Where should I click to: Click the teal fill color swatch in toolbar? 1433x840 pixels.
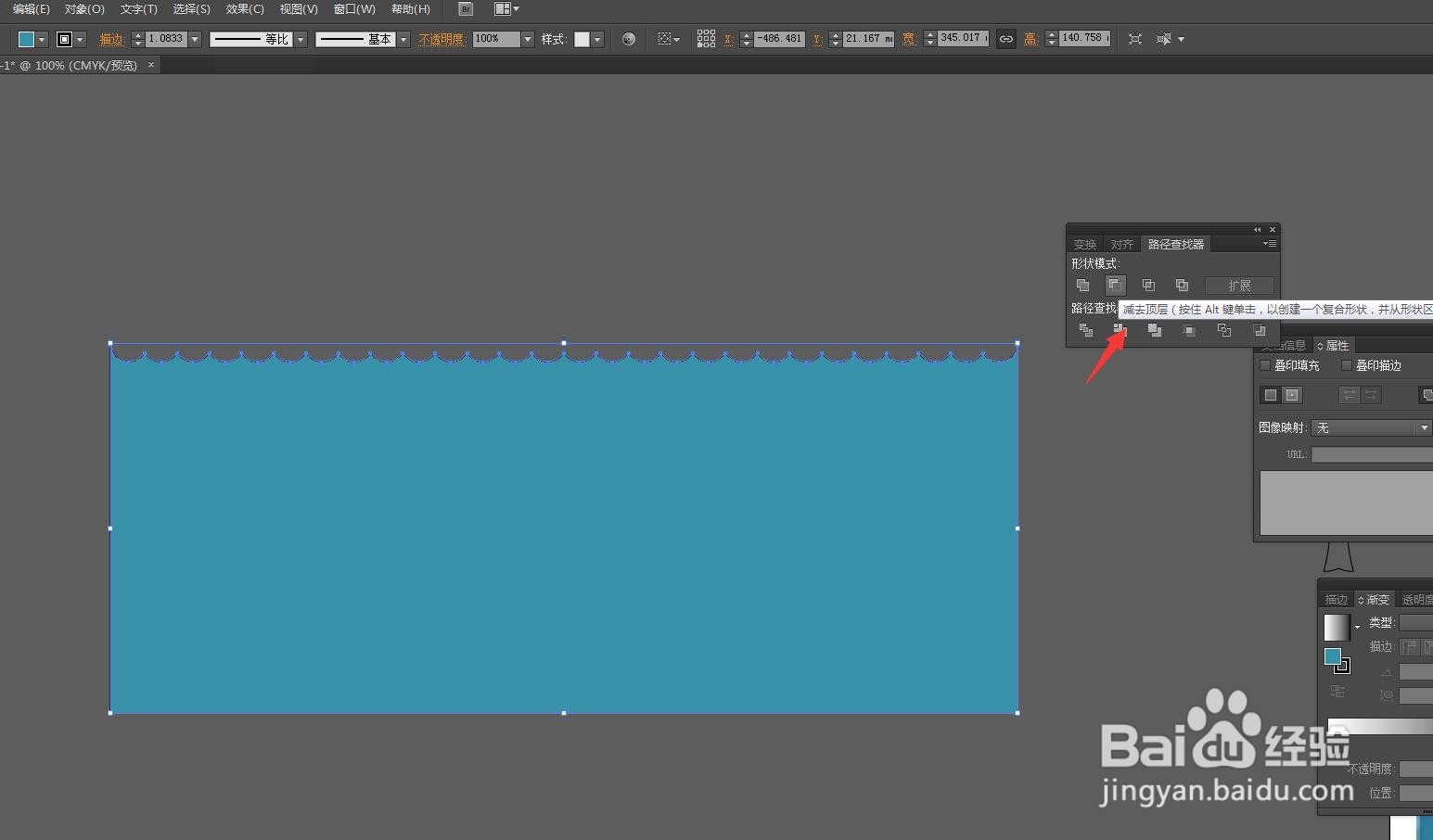[26, 39]
